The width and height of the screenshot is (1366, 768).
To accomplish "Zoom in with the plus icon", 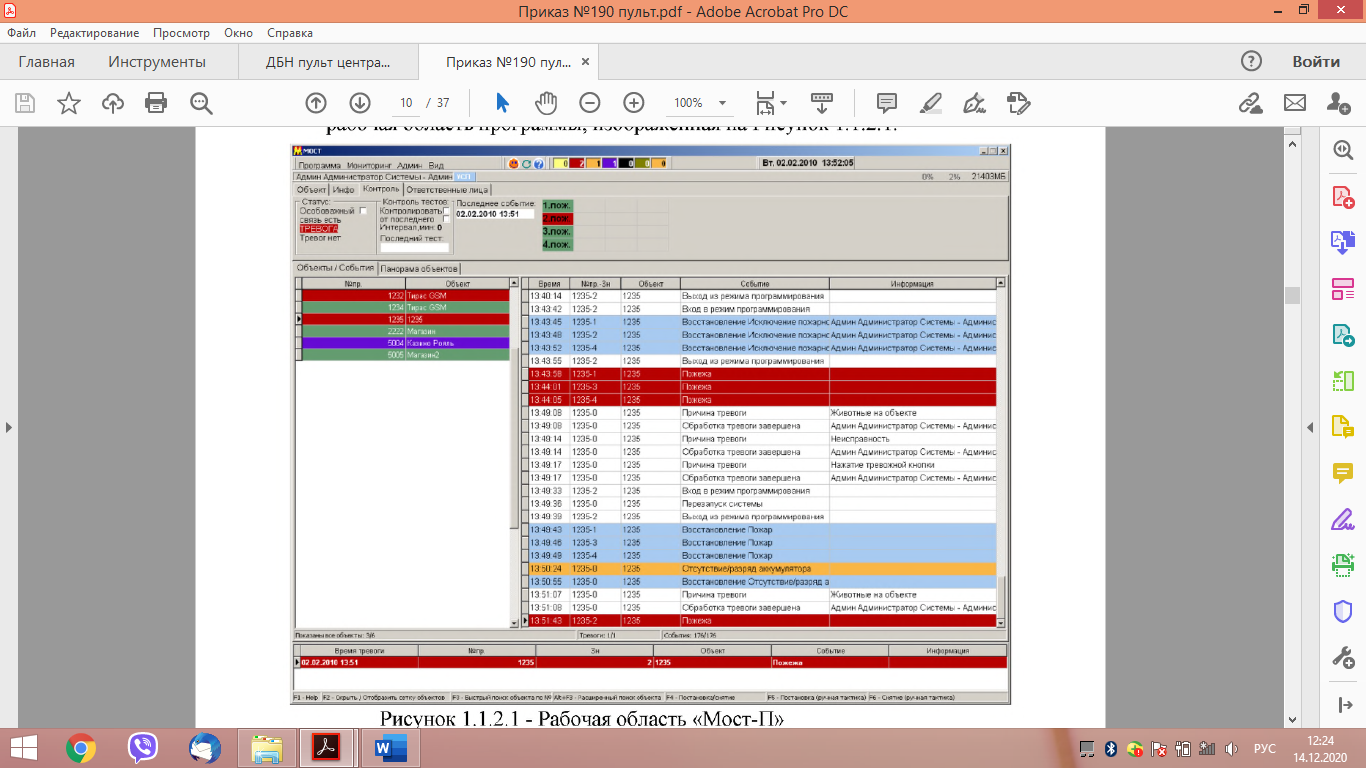I will [633, 102].
